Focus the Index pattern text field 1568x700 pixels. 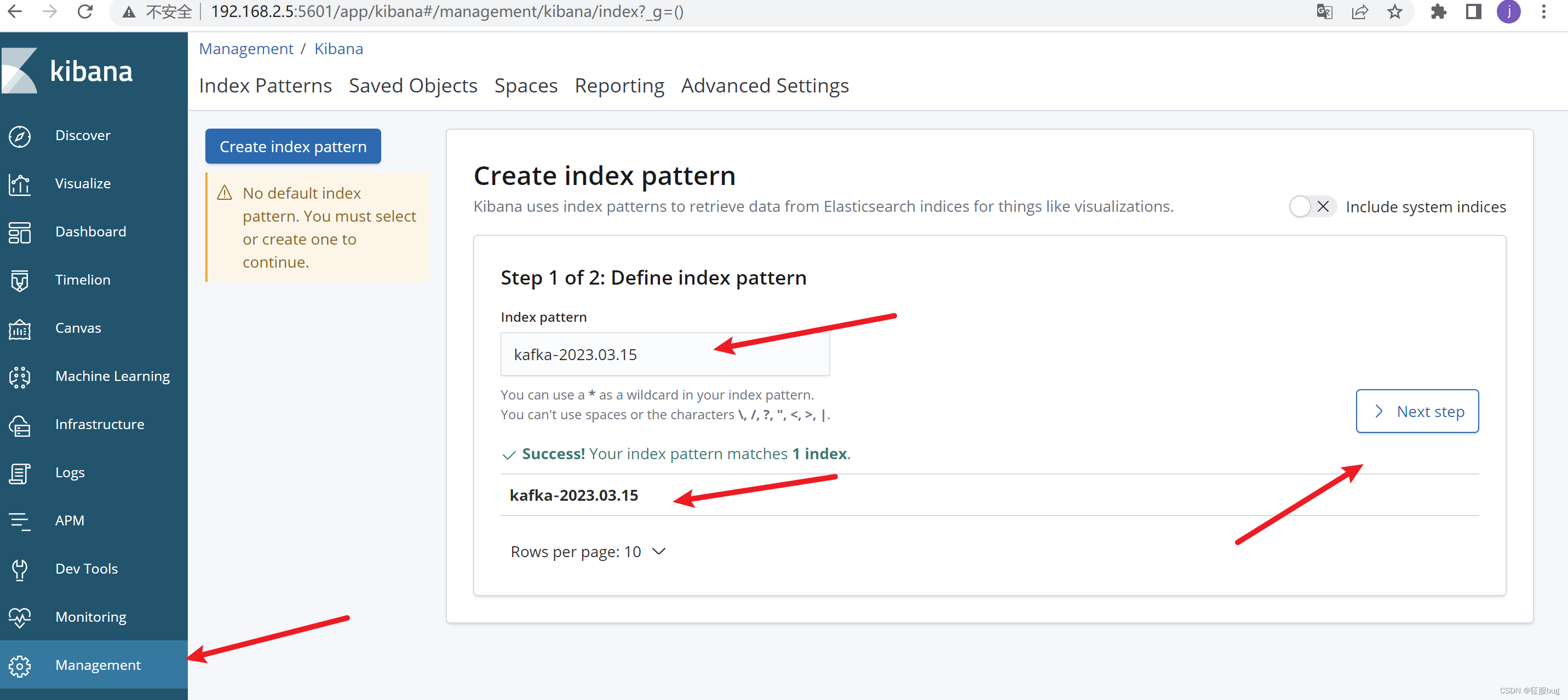[664, 355]
